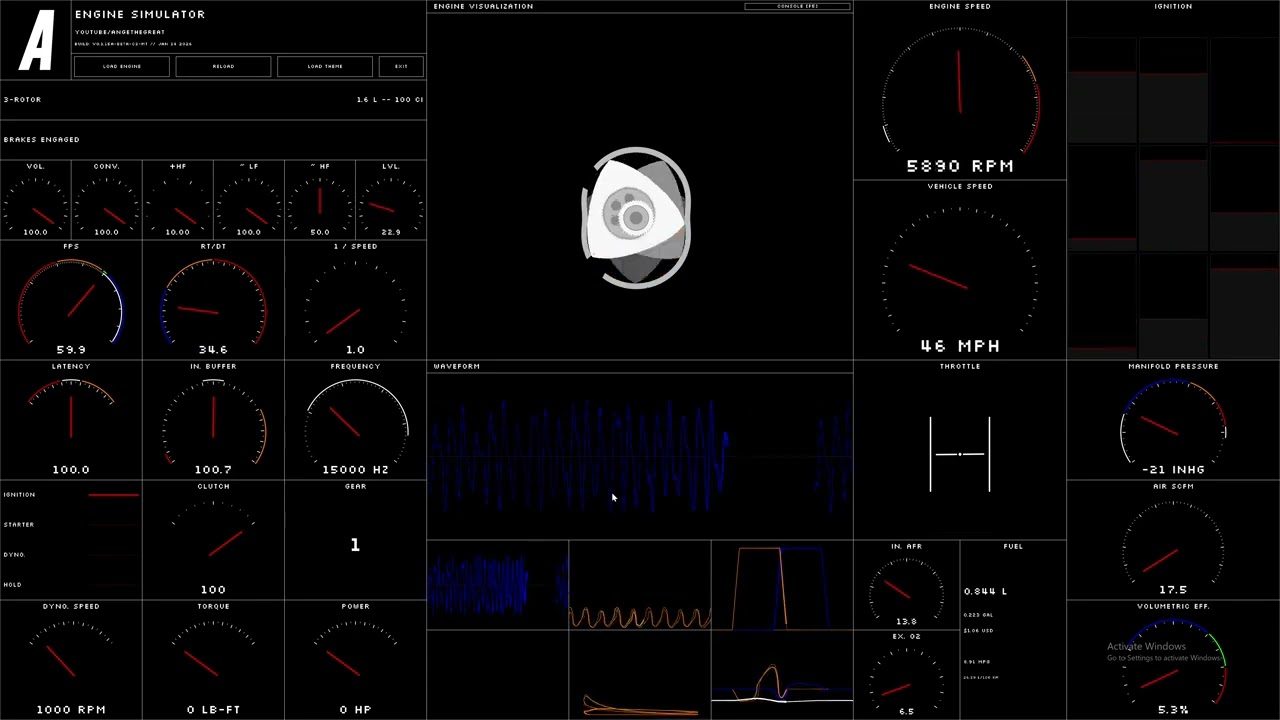Click the Torque gauge
Viewport: 1280px width, 720px height.
[213, 660]
